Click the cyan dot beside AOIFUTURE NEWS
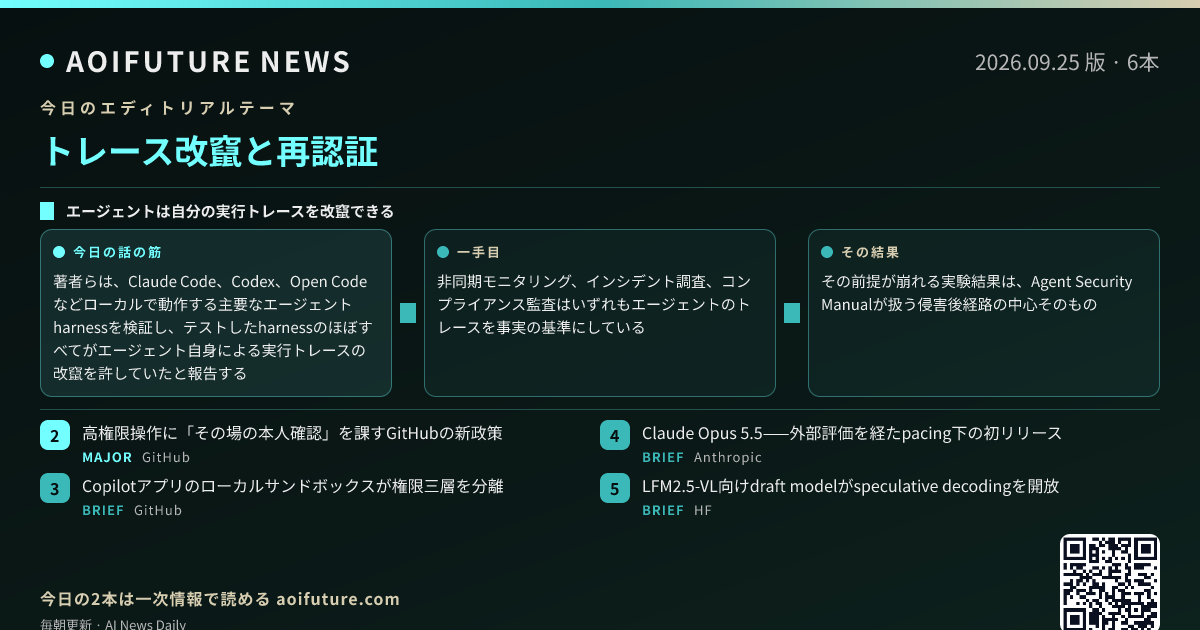1200x630 pixels. [47, 62]
